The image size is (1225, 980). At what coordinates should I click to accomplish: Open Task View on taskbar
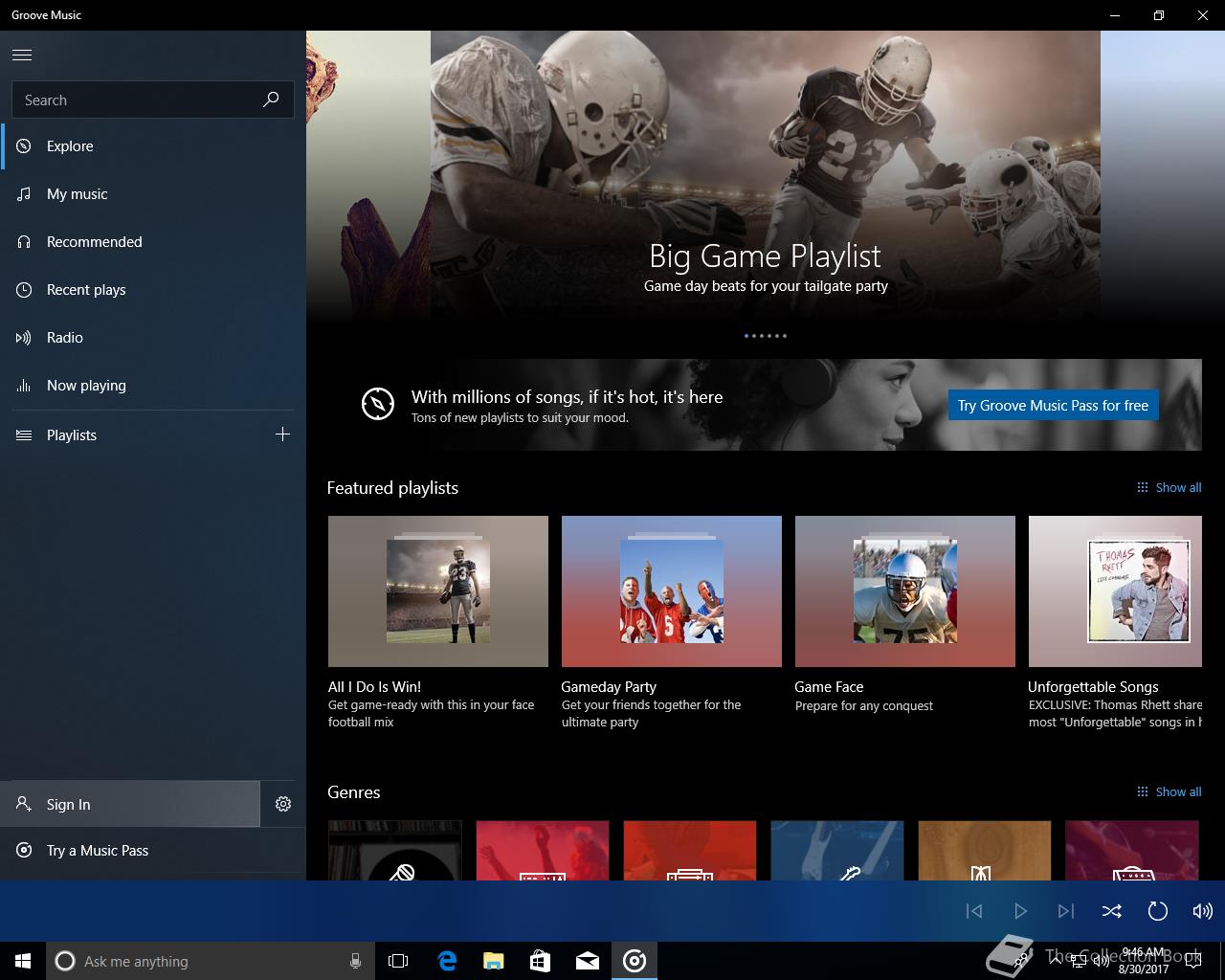[398, 961]
